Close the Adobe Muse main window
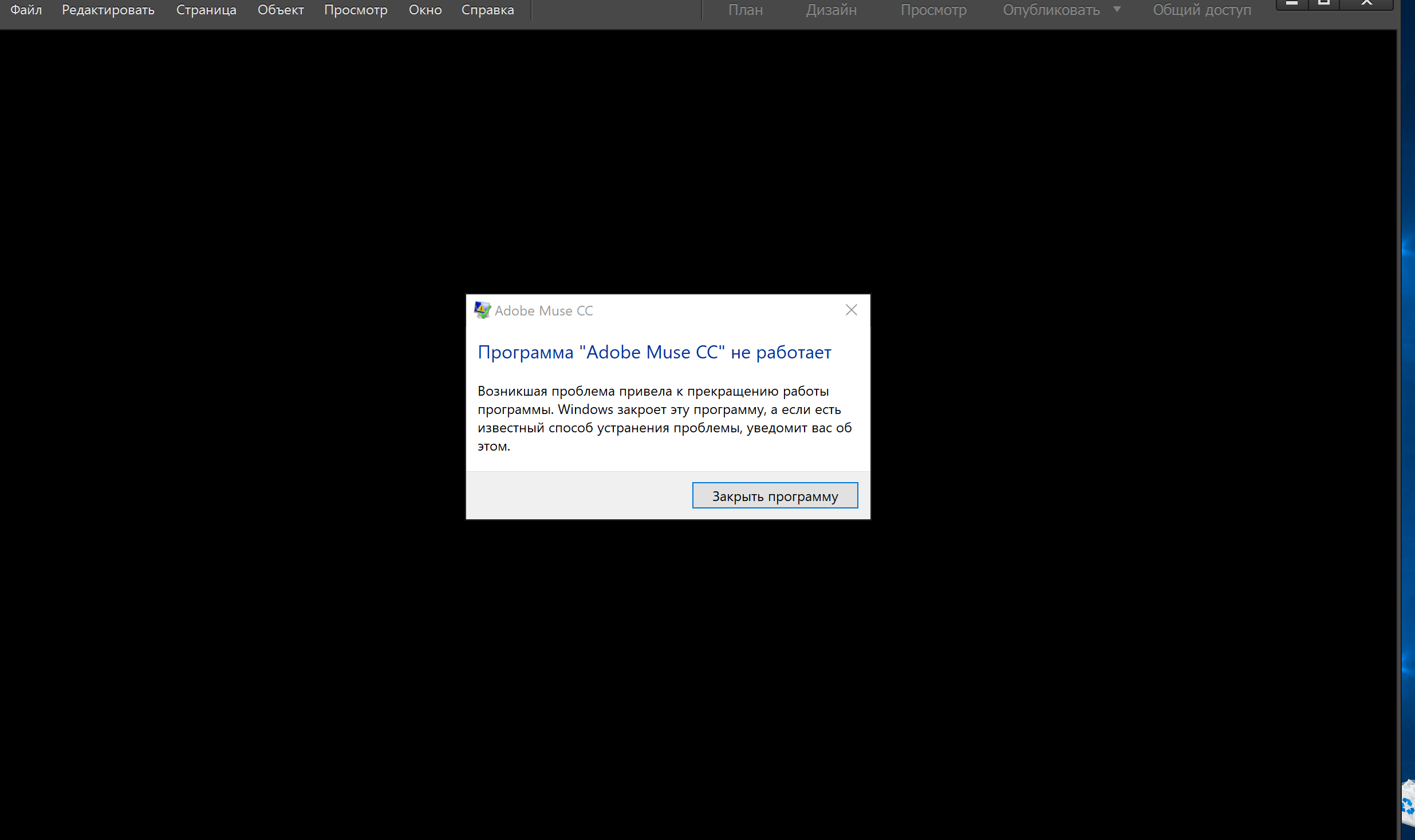 (x=1367, y=5)
